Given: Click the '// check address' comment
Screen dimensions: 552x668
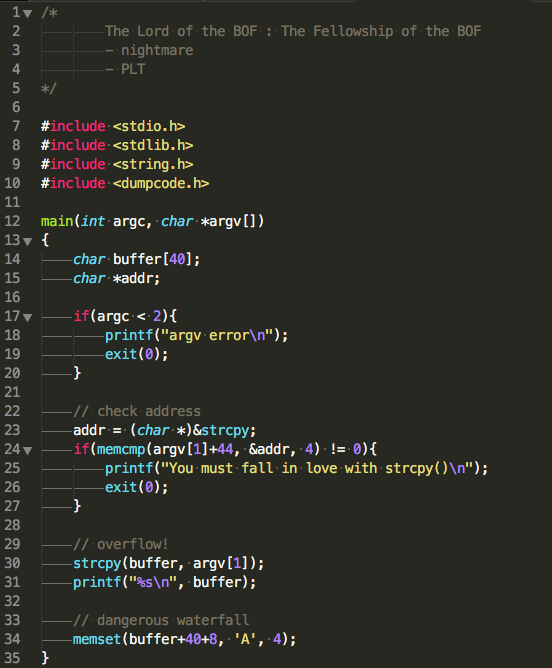Looking at the screenshot, I should click(137, 411).
